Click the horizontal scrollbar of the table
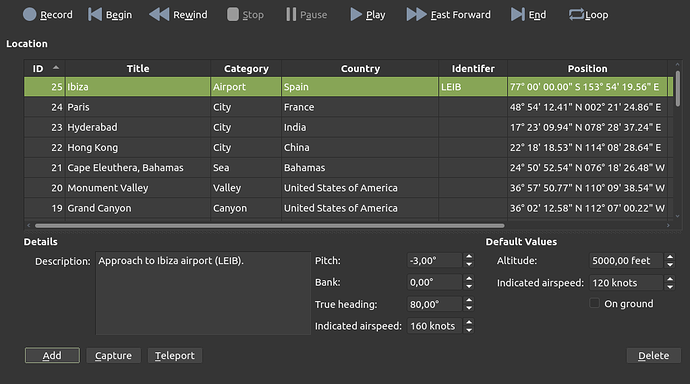The image size is (690, 384). (x=269, y=225)
